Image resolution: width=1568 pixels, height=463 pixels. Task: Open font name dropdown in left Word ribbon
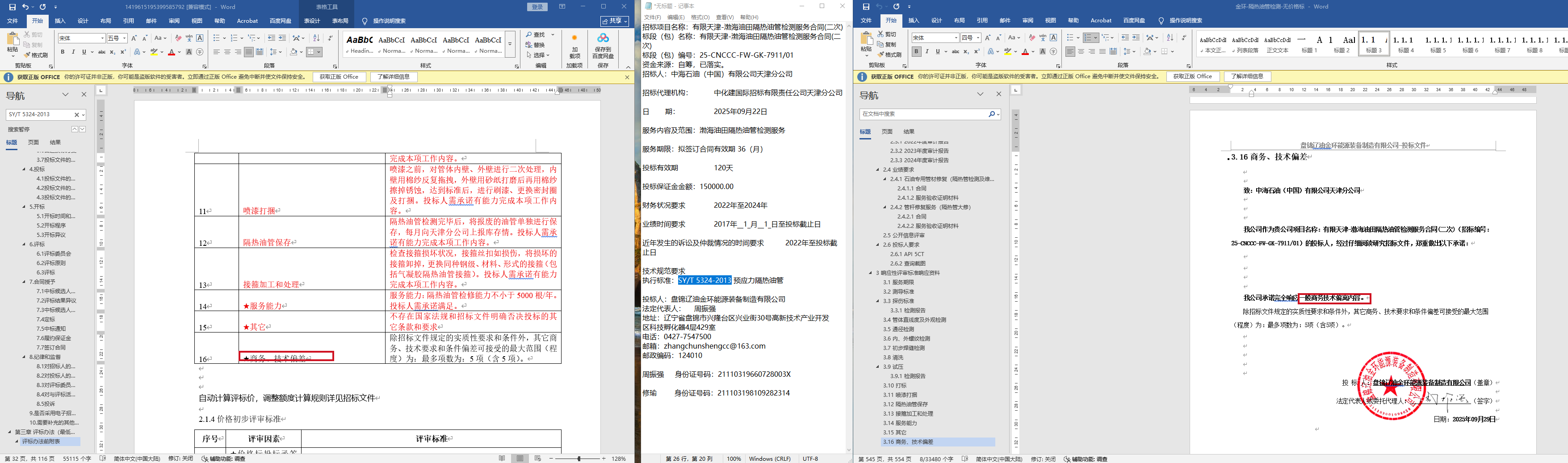(102, 38)
